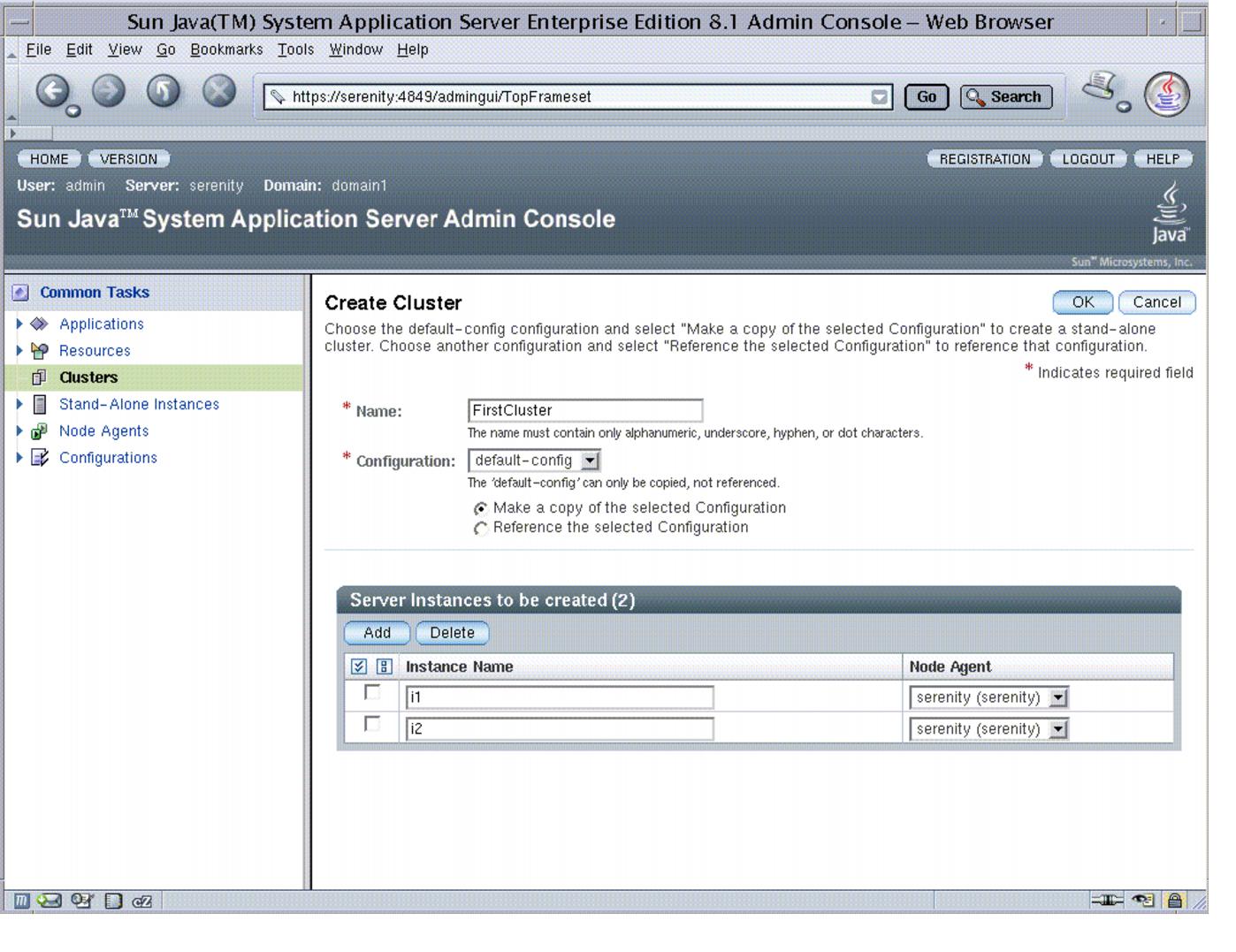Click the Resources icon in the tree
This screenshot has width=1236, height=952.
click(39, 350)
